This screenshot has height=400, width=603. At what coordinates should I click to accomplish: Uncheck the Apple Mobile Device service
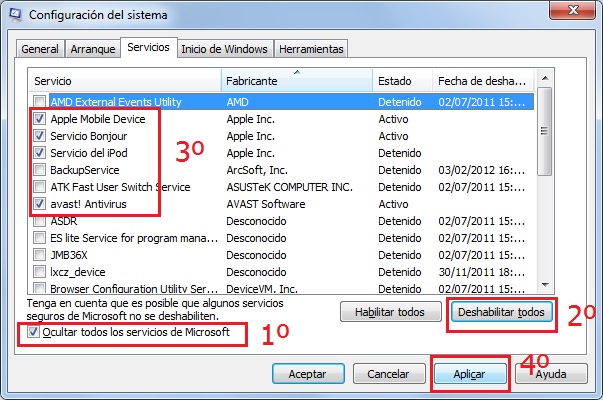[39, 119]
